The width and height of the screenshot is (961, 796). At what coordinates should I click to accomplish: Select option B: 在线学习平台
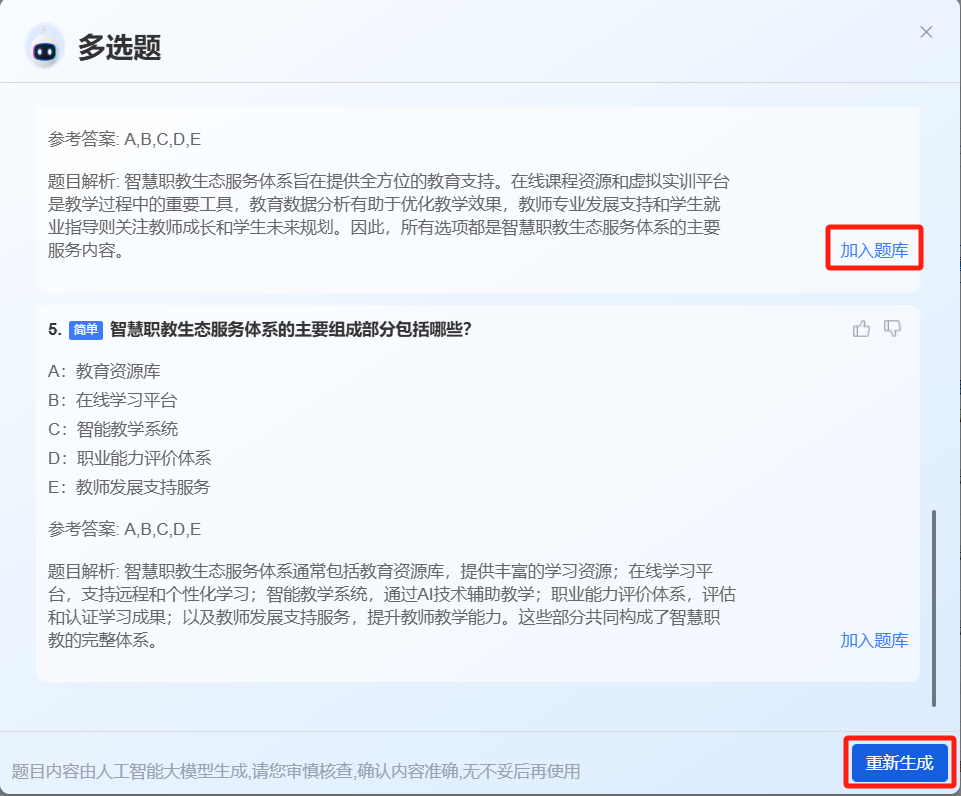pyautogui.click(x=112, y=400)
